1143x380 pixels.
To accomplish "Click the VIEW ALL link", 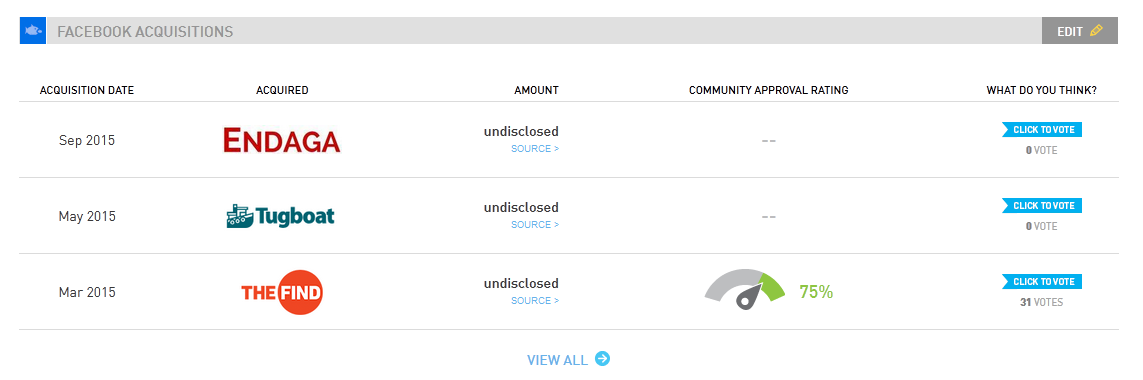I will (557, 360).
